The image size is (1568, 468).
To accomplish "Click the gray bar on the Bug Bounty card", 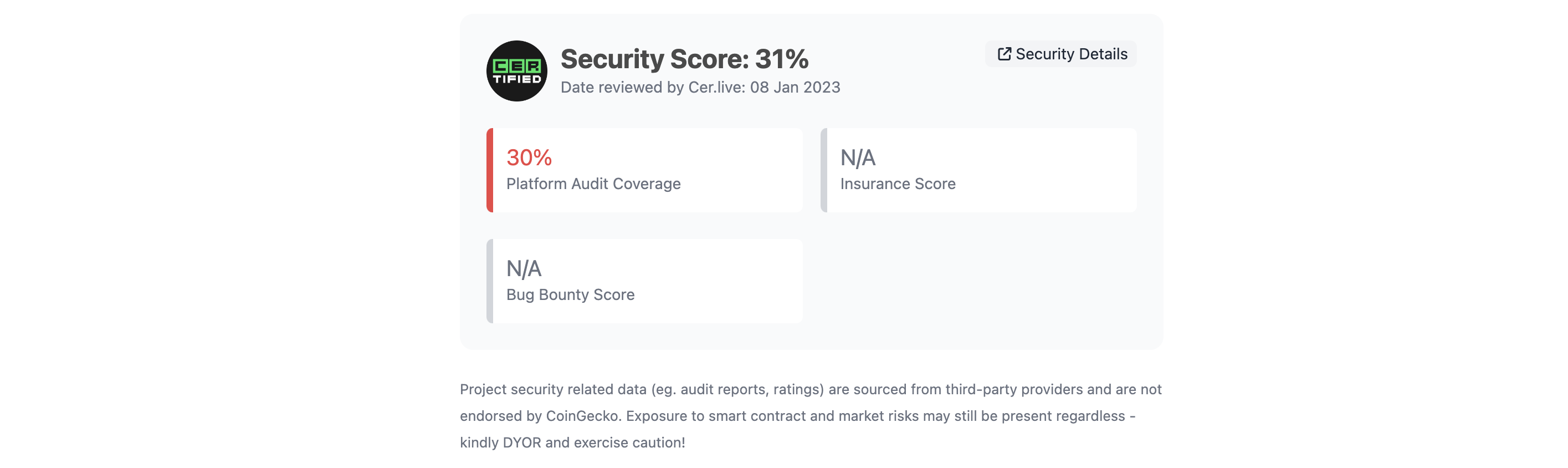I will click(x=490, y=281).
